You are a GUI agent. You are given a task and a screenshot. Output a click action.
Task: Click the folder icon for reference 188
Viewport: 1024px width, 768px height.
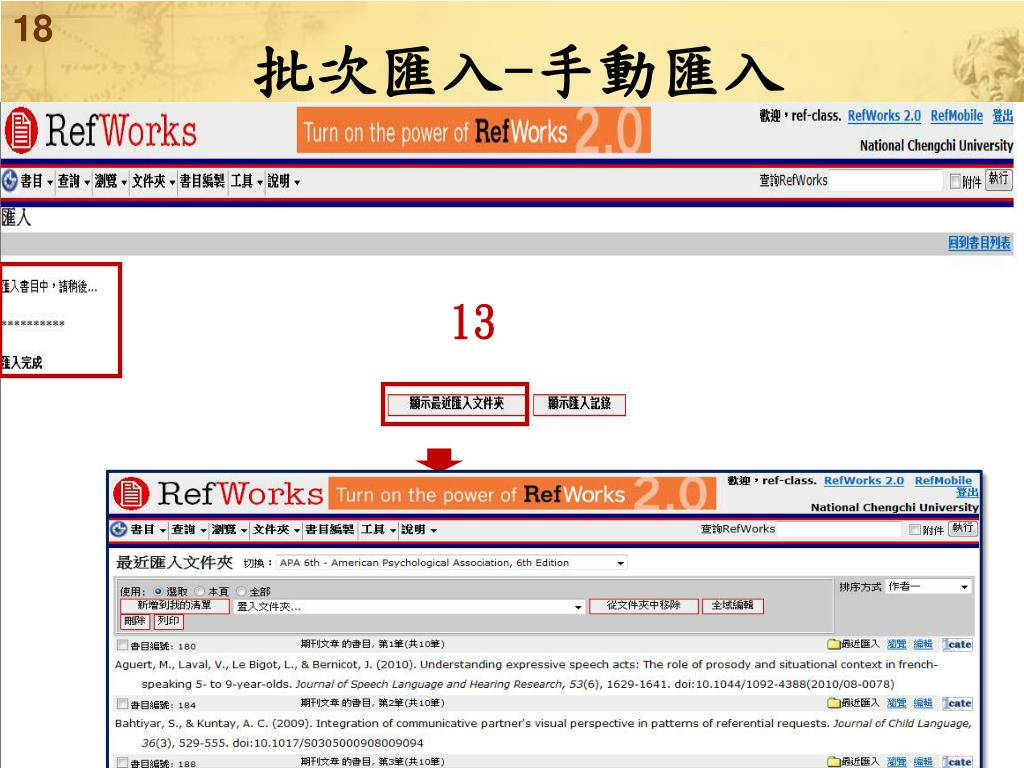click(x=833, y=761)
